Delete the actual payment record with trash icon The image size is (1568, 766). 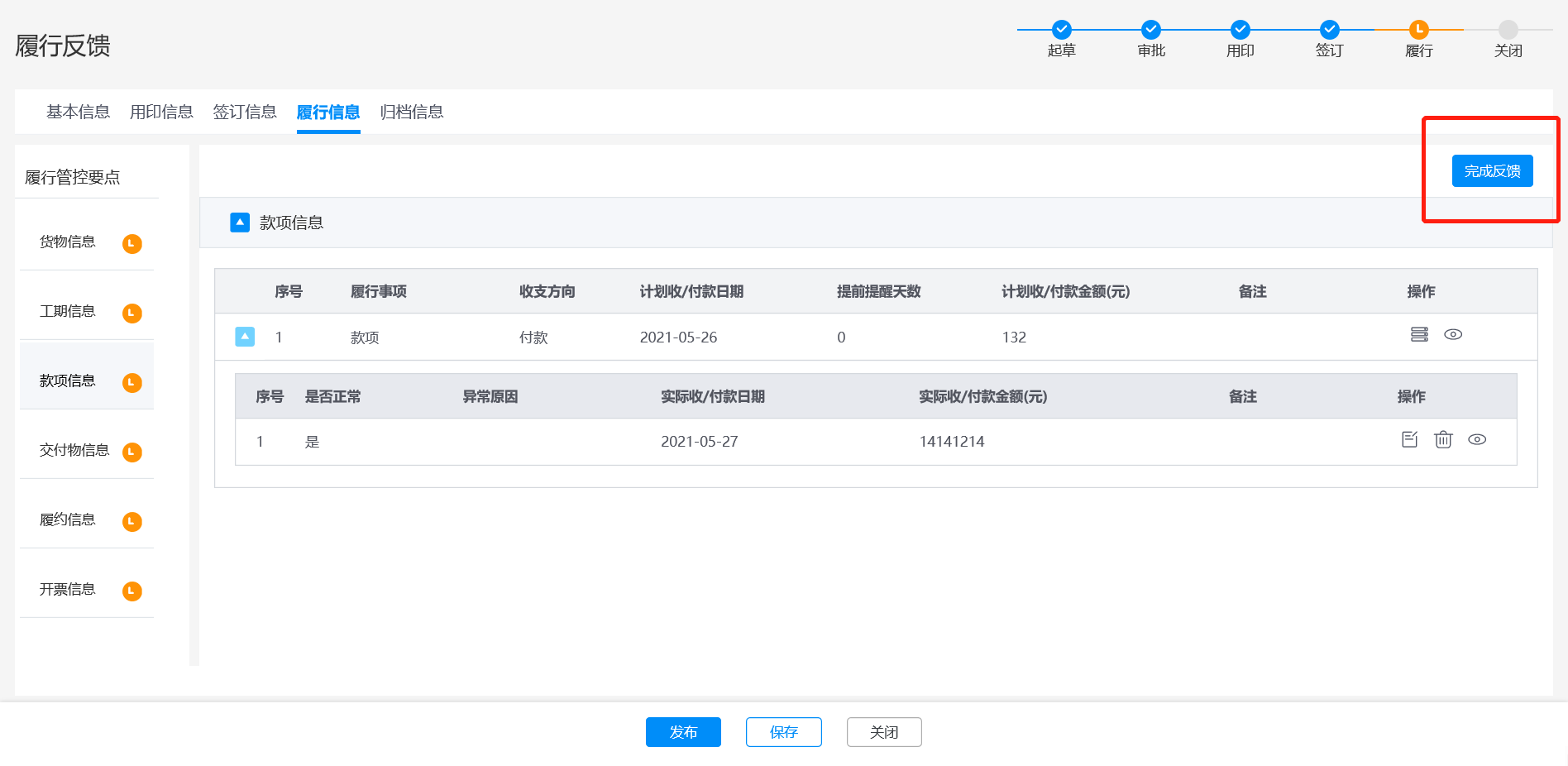point(1443,440)
